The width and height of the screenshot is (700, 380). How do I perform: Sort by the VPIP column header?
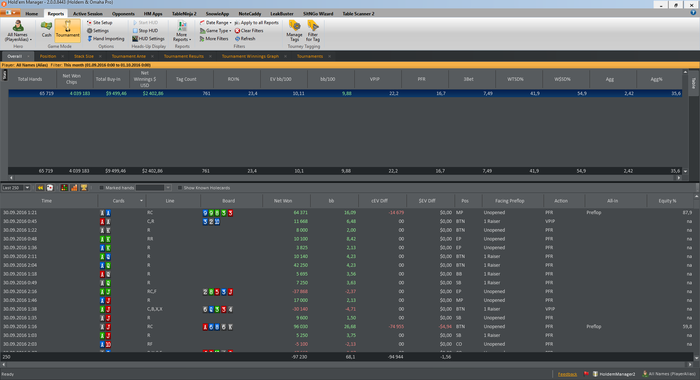(375, 79)
